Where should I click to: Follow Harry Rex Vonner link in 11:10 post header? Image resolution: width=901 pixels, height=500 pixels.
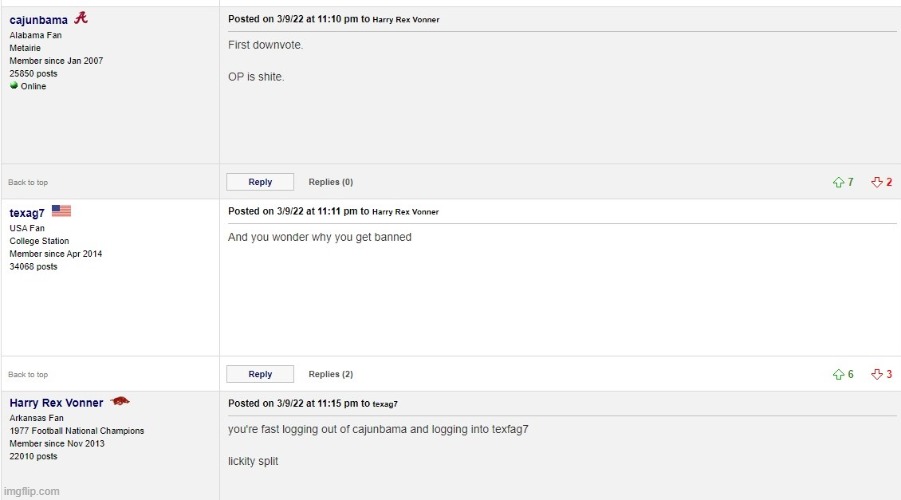pyautogui.click(x=406, y=20)
